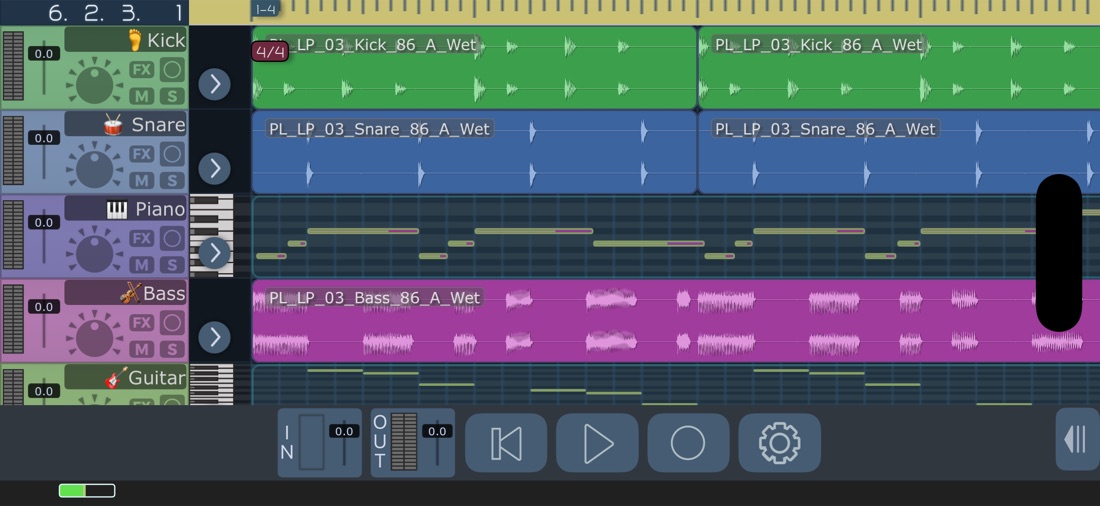Click the IN input level meter

(x=311, y=442)
